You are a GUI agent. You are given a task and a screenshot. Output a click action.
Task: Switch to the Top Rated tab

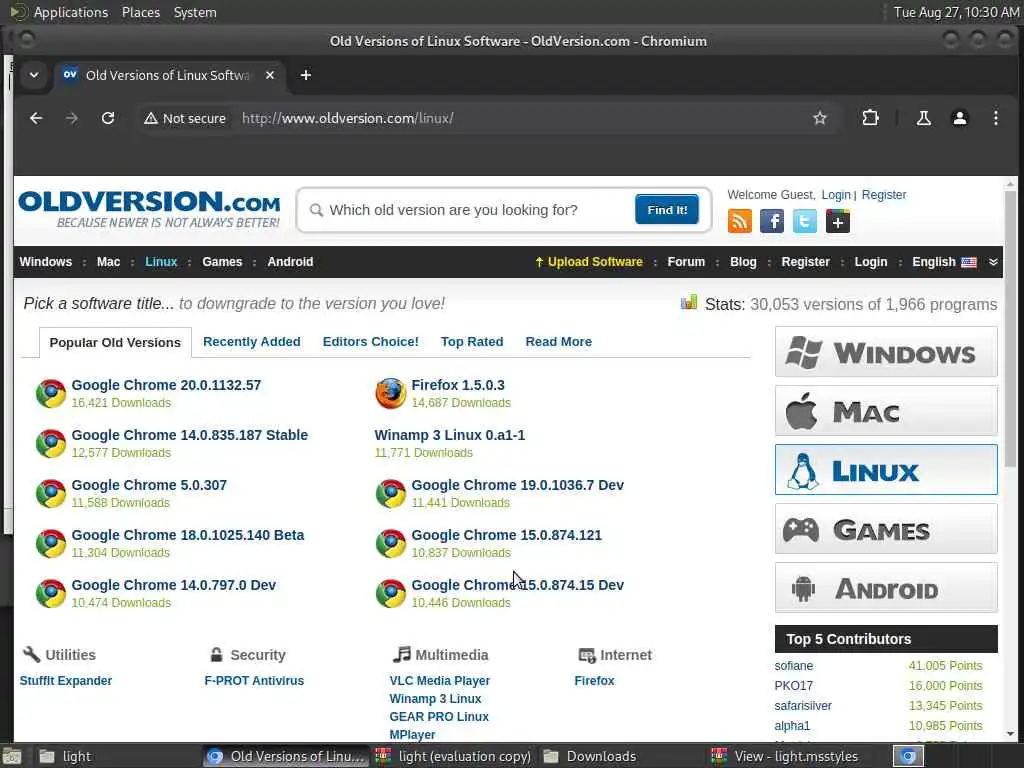472,342
